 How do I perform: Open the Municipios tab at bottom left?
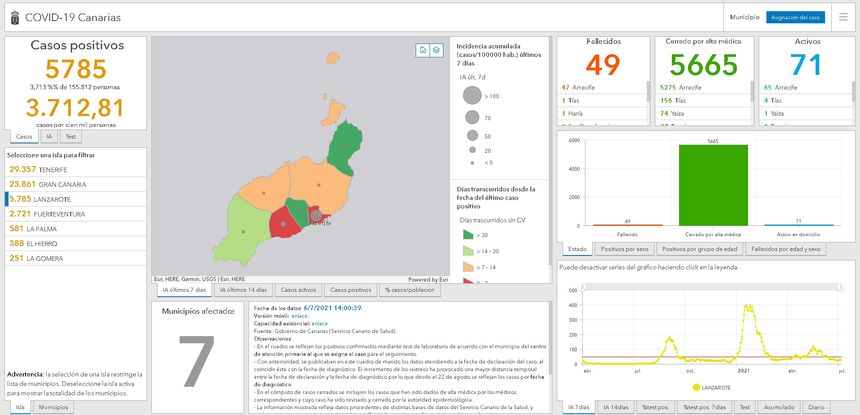pyautogui.click(x=53, y=408)
